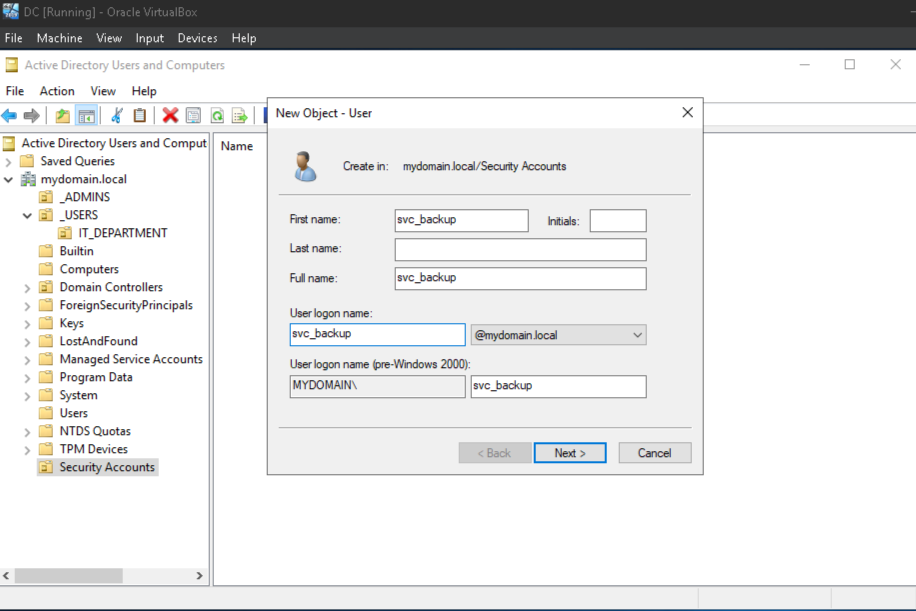The height and width of the screenshot is (611, 916).
Task: Collapse the _USERS organizational unit
Action: point(27,216)
